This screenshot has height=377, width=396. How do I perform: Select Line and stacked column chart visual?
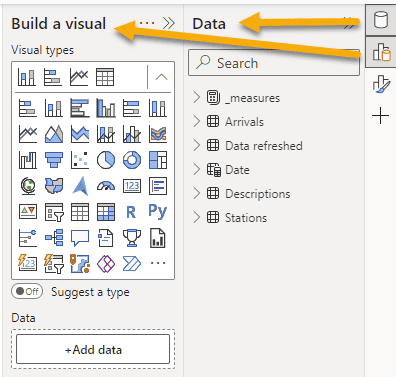click(106, 134)
